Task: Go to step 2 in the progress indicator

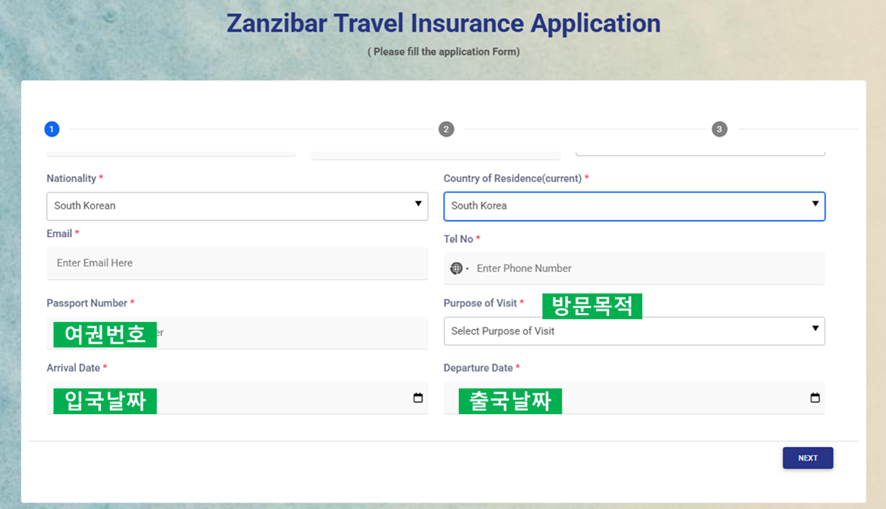Action: point(446,129)
